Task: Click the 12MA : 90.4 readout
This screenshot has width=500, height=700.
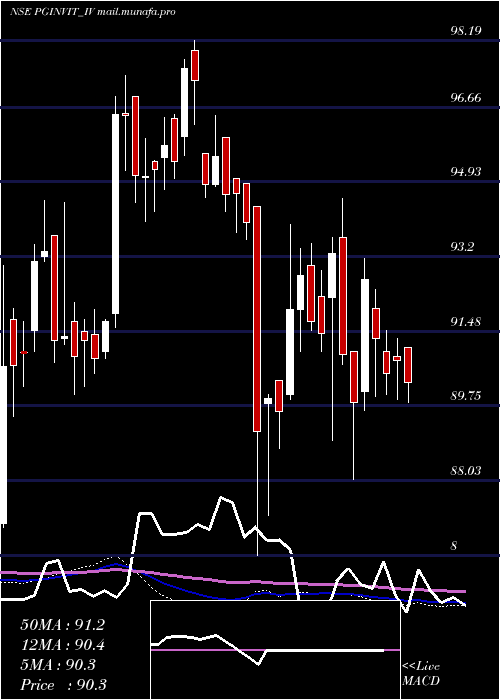Action: (x=62, y=645)
